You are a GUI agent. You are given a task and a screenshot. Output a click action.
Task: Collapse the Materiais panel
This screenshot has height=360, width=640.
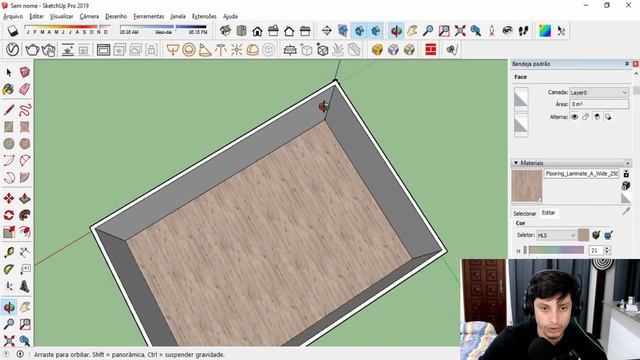coord(516,163)
